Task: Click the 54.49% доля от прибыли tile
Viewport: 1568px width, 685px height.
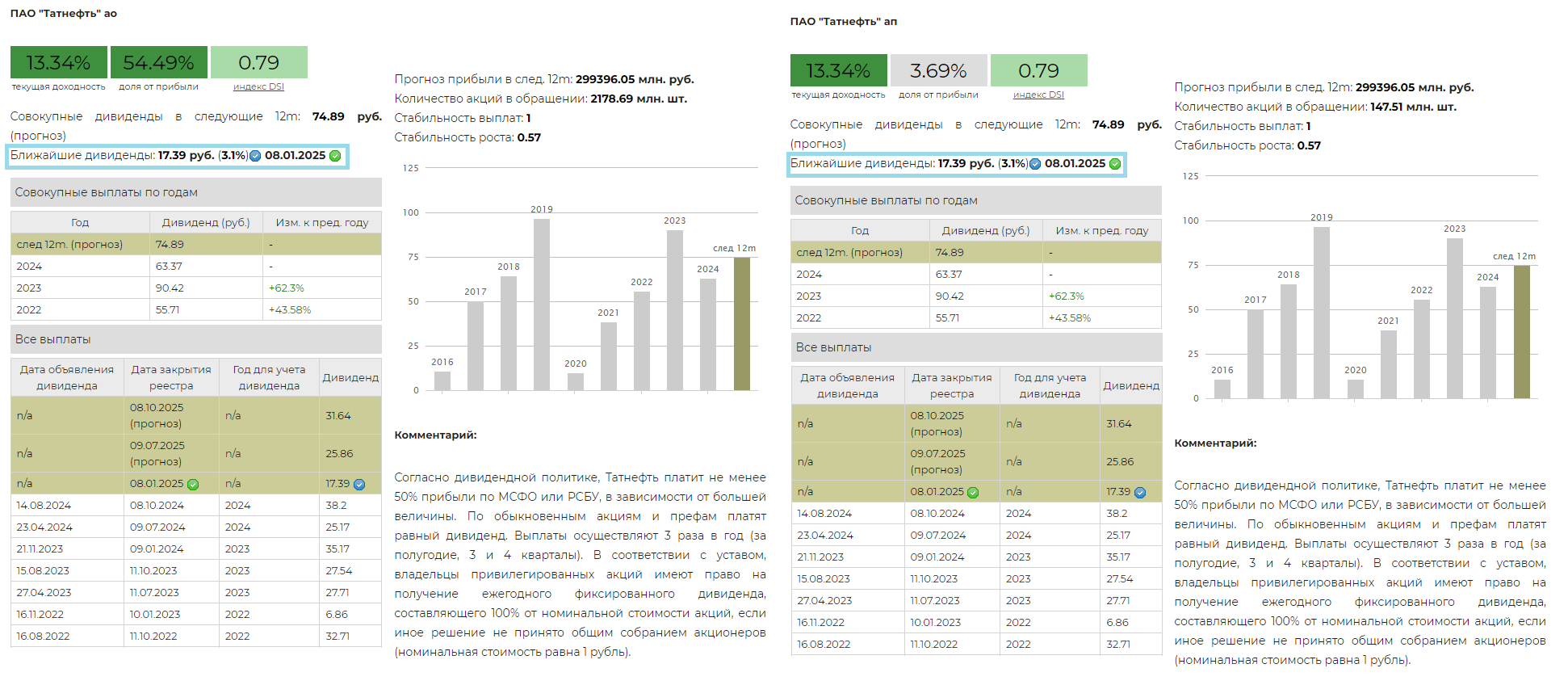Action: point(159,63)
